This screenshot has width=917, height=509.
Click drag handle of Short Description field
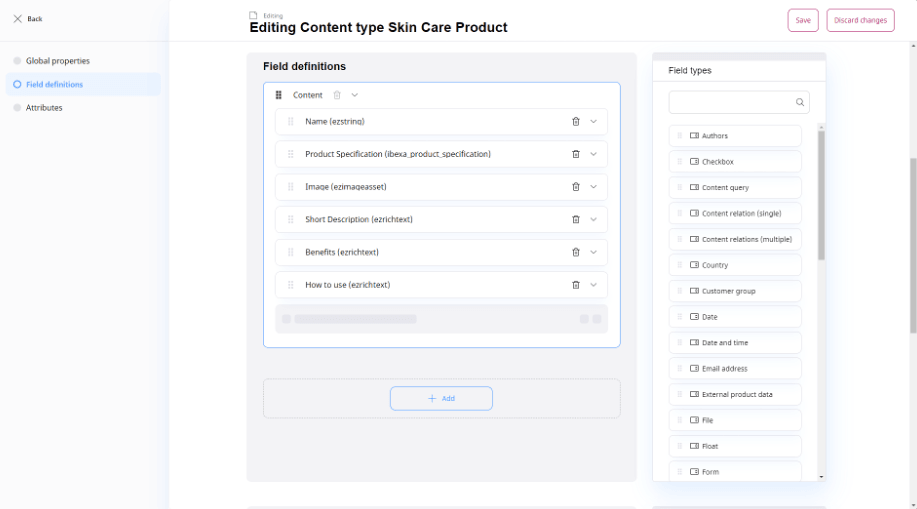pyautogui.click(x=291, y=219)
